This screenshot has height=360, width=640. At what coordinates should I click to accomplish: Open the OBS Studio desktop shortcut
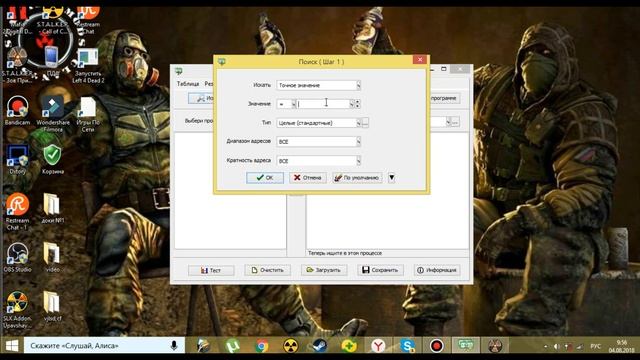(17, 258)
